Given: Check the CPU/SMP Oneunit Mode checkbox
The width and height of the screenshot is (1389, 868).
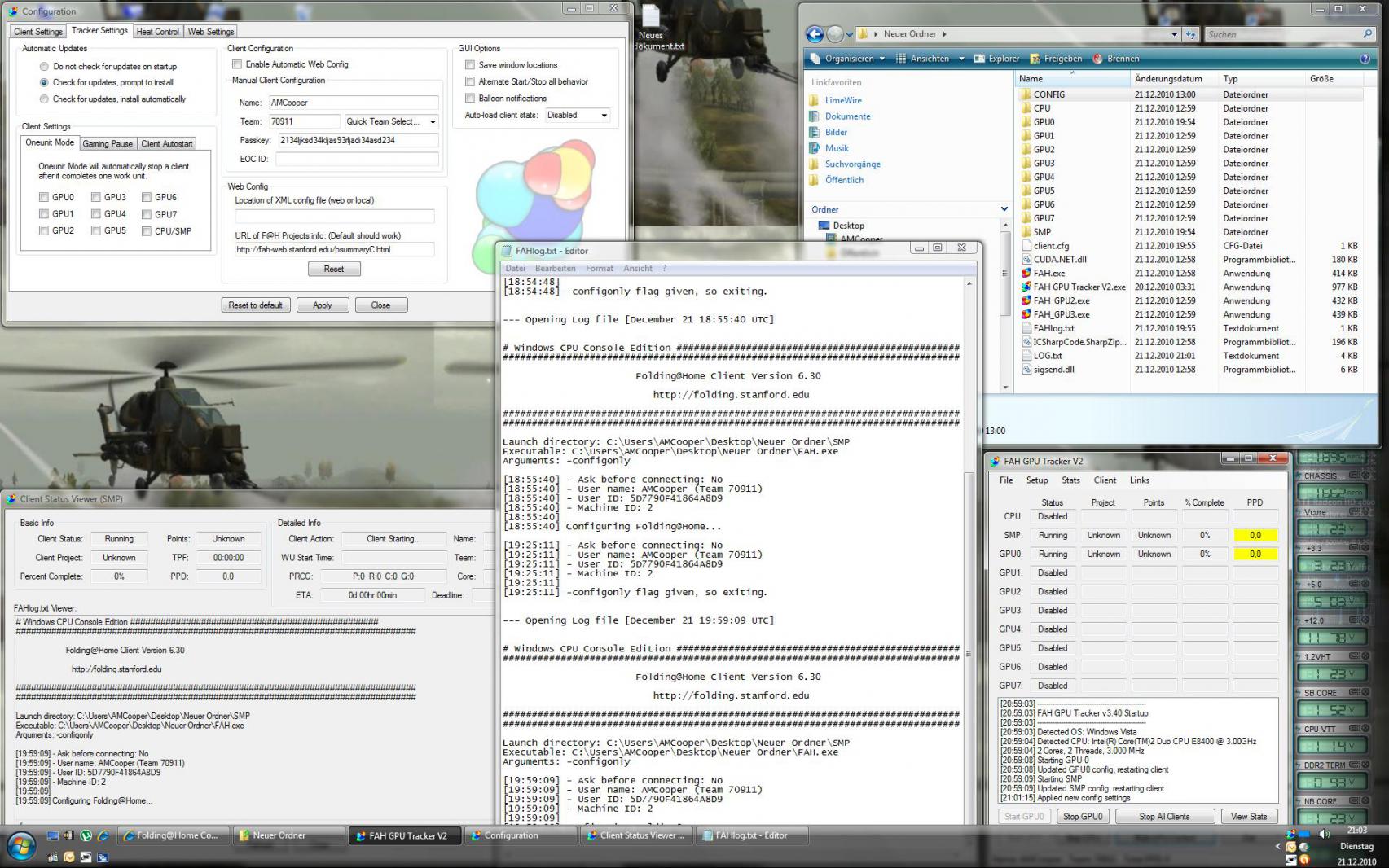Looking at the screenshot, I should pos(147,231).
